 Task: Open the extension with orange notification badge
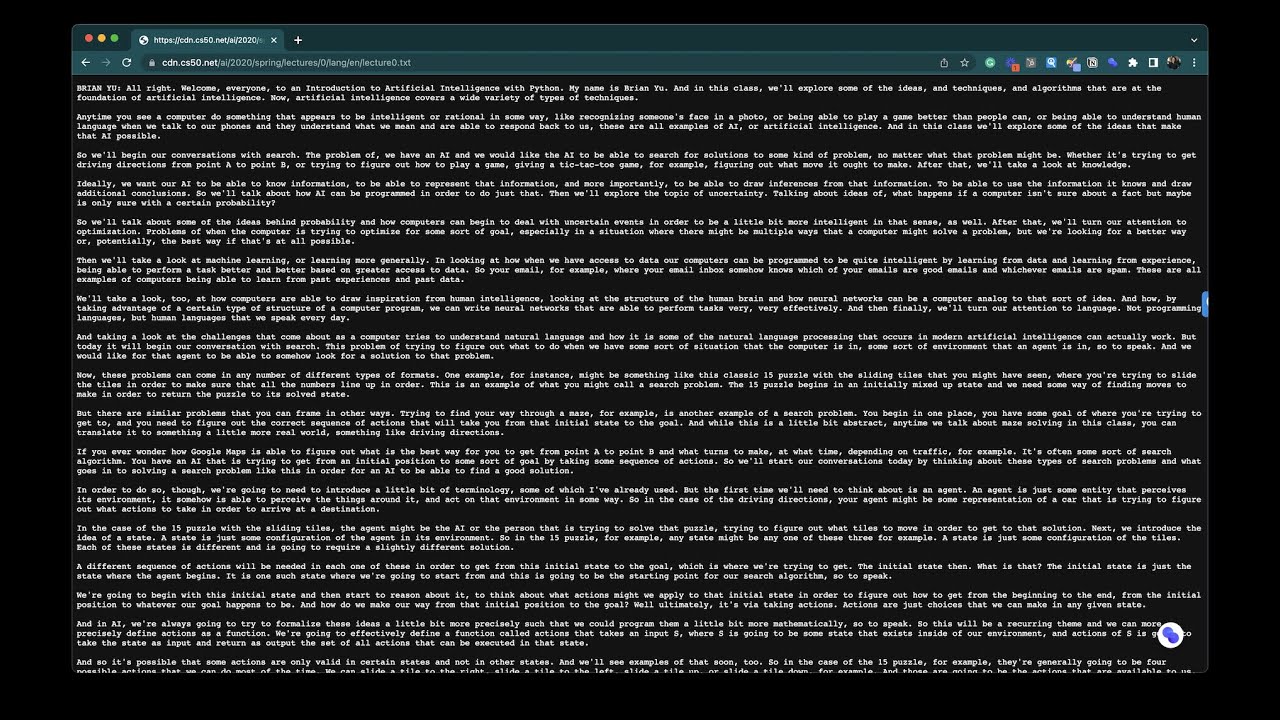pos(1011,63)
